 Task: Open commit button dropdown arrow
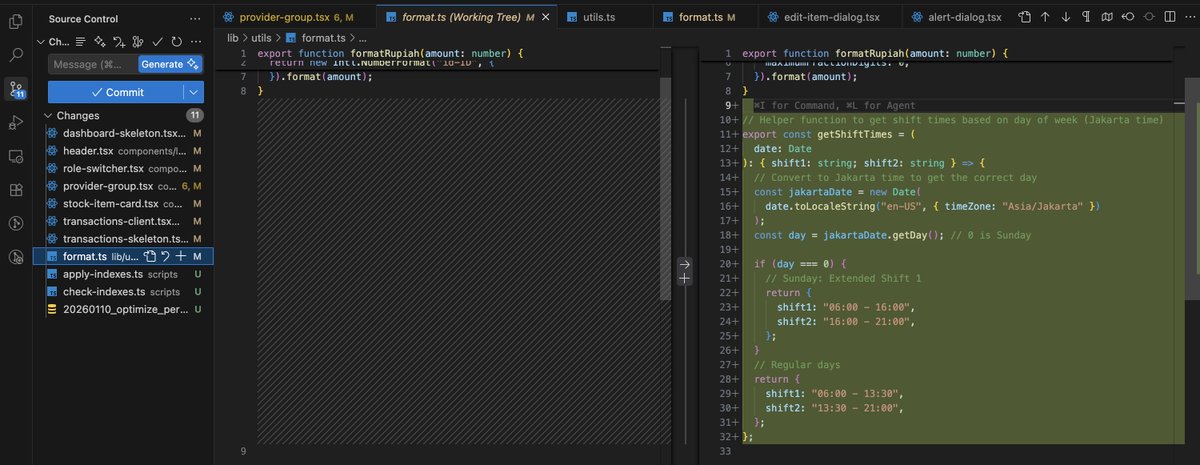194,92
